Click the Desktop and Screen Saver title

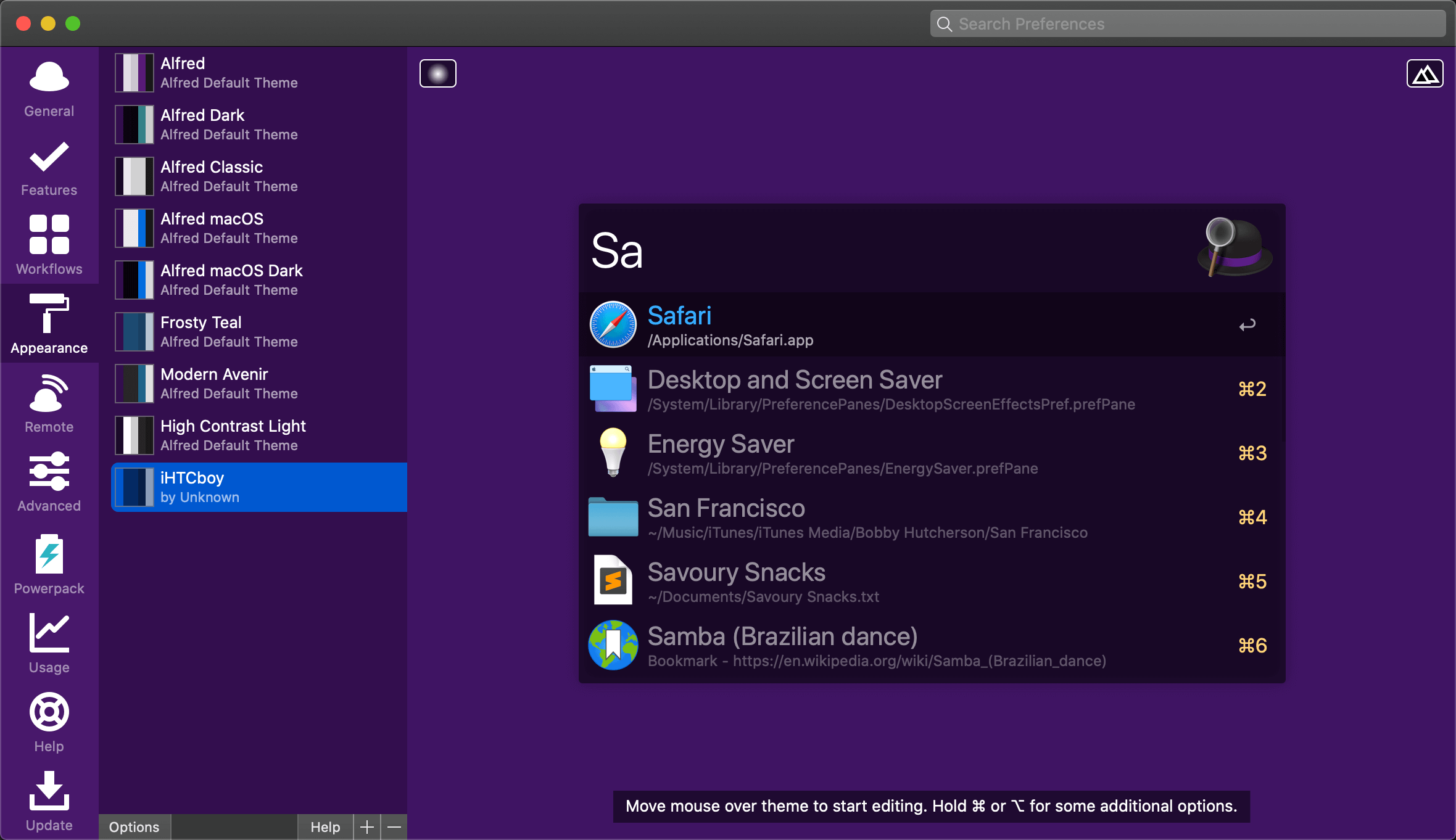point(795,380)
